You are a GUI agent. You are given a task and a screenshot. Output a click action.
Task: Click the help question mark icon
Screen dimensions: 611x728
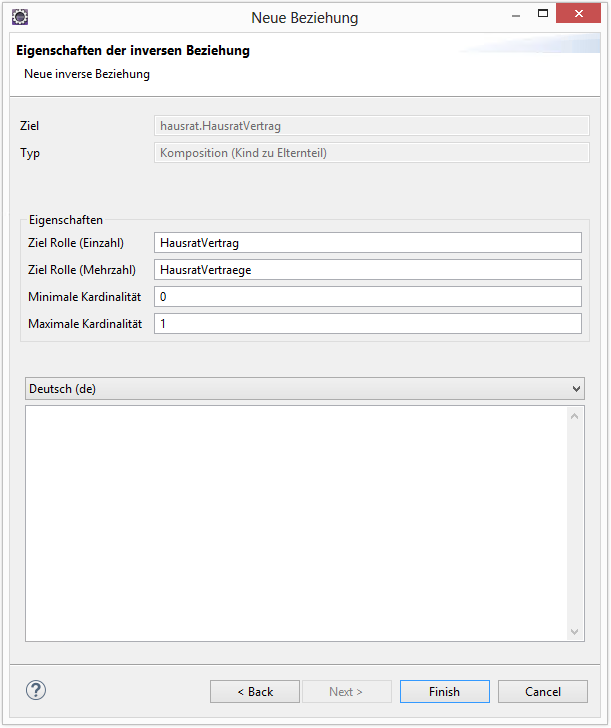click(x=36, y=690)
